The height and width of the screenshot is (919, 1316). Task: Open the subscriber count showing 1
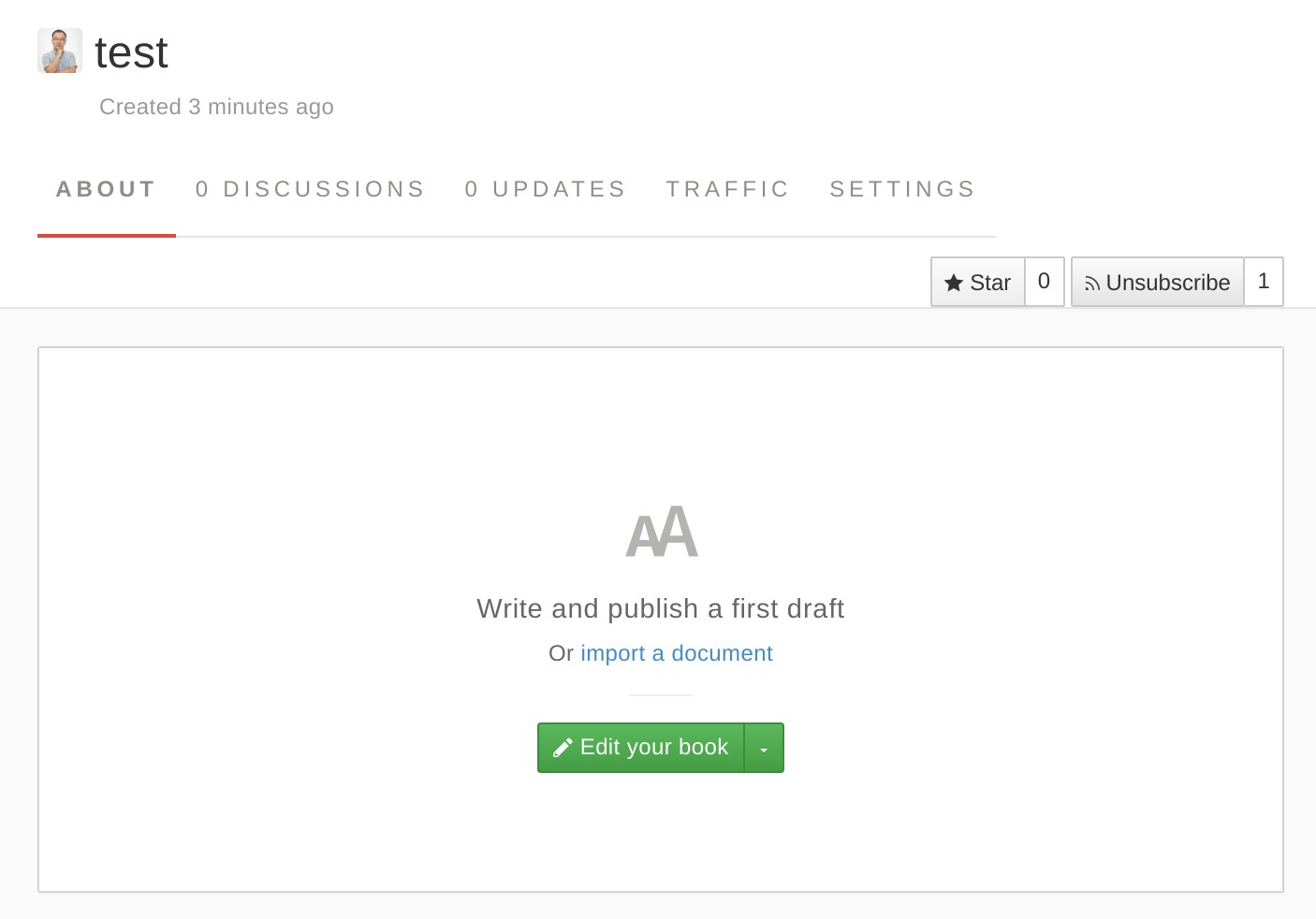(x=1263, y=282)
